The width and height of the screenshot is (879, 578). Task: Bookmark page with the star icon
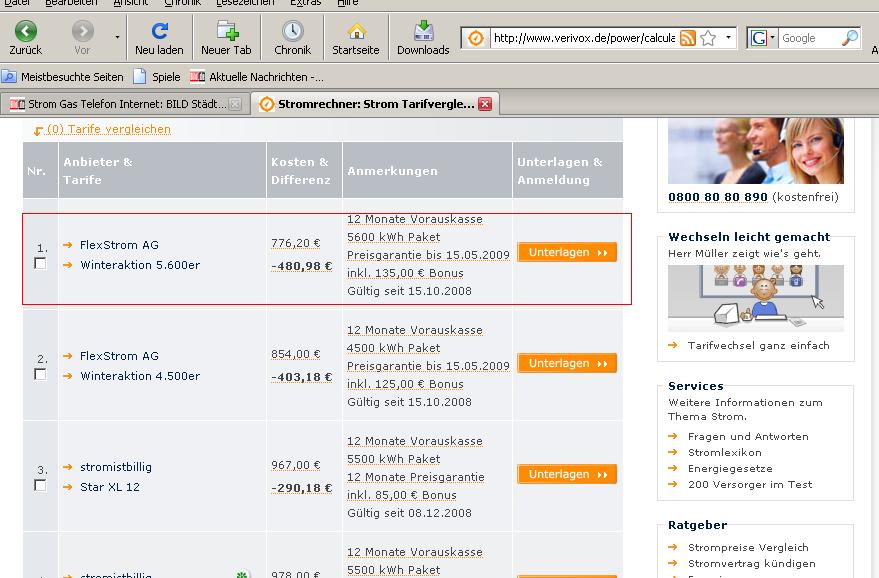(x=708, y=38)
